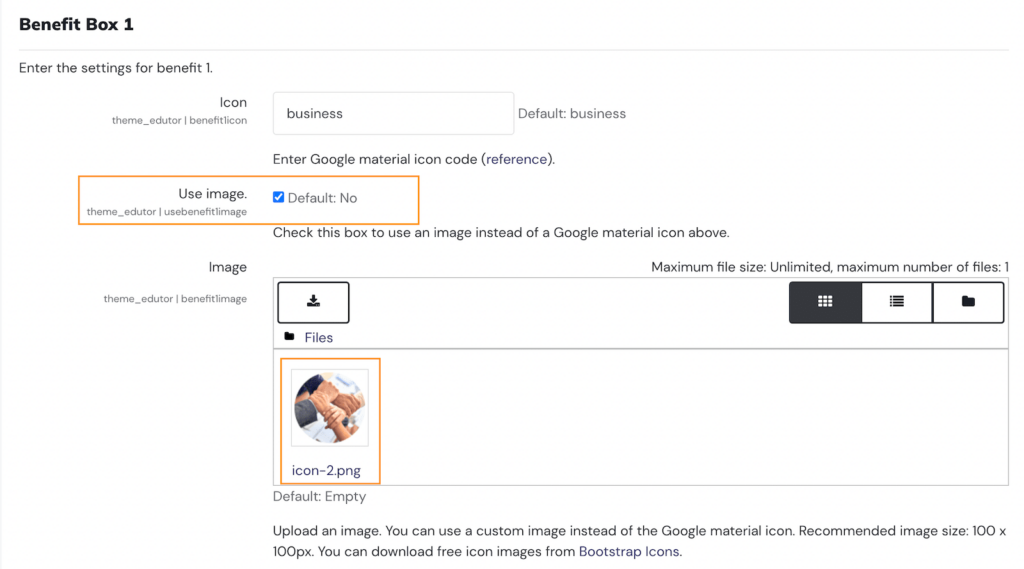This screenshot has height=569, width=1024.
Task: Click the 'Default: Empty' text
Action: tap(319, 496)
